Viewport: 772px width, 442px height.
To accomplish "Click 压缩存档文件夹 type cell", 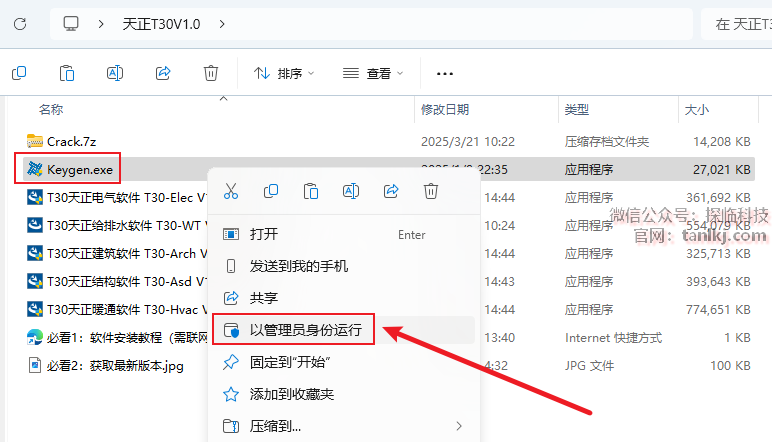I will click(x=607, y=142).
